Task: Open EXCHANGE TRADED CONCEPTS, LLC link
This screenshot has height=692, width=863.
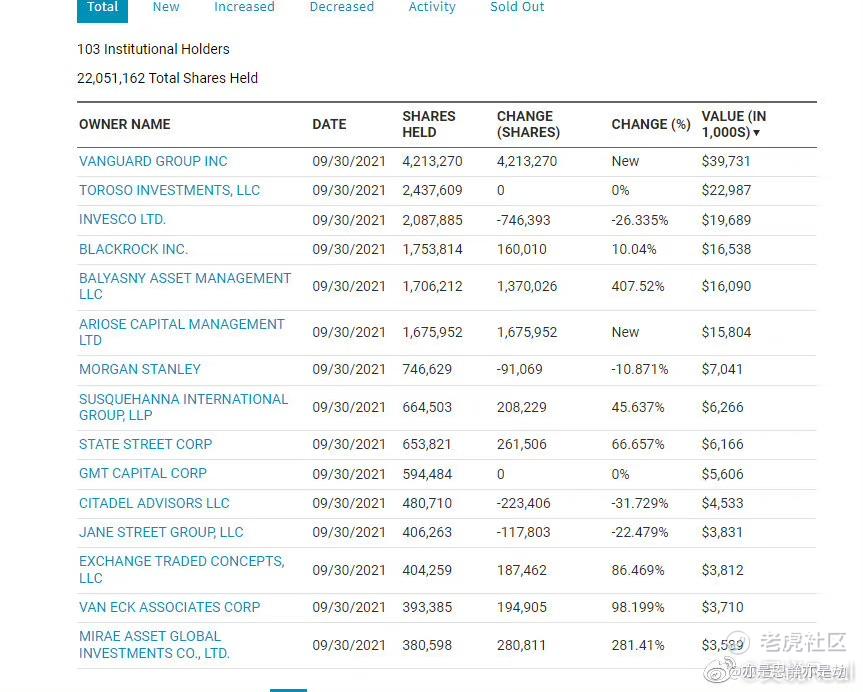Action: coord(182,570)
